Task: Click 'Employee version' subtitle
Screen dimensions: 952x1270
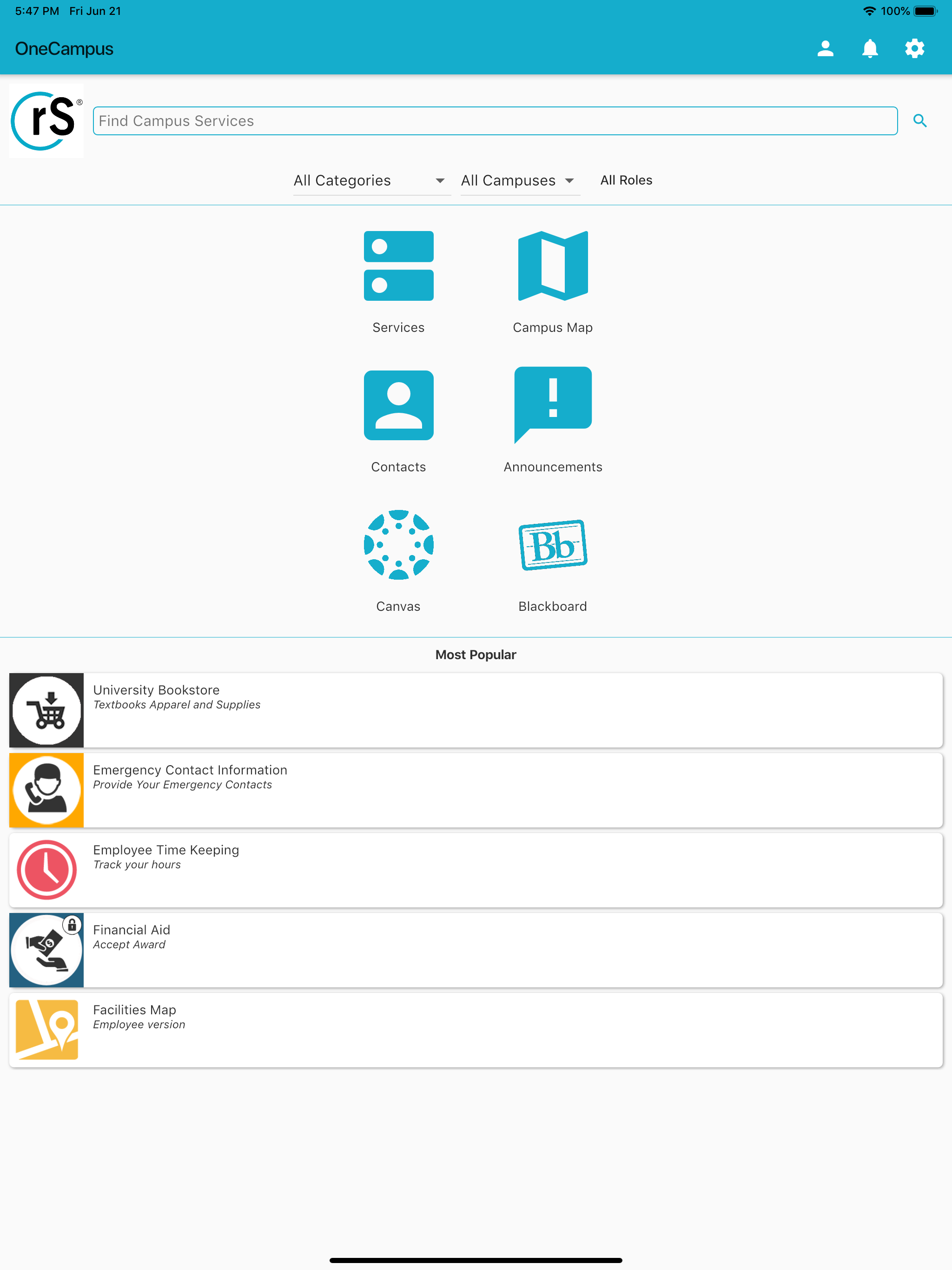Action: [x=139, y=1024]
